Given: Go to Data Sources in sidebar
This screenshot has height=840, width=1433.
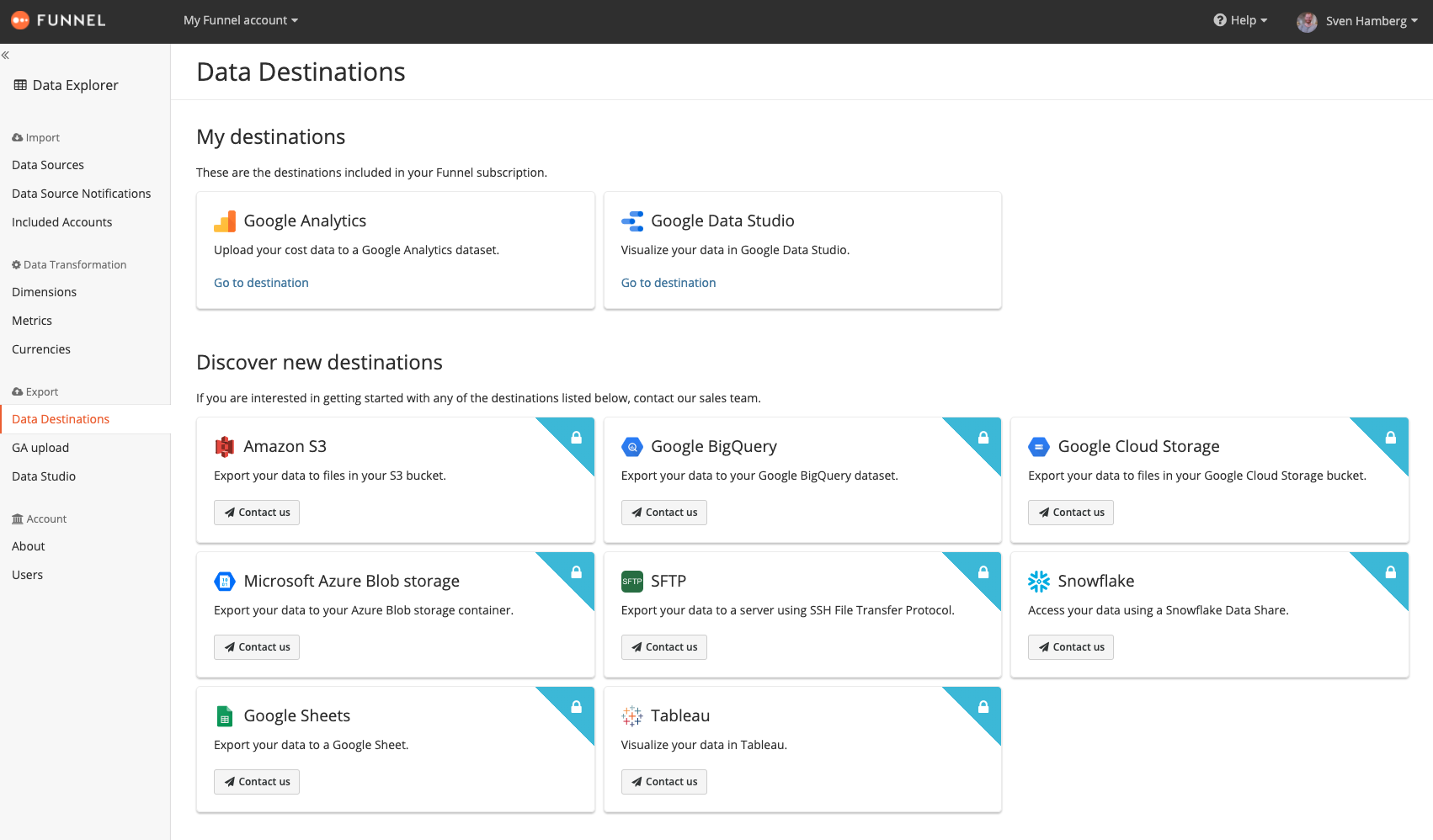Looking at the screenshot, I should 48,165.
